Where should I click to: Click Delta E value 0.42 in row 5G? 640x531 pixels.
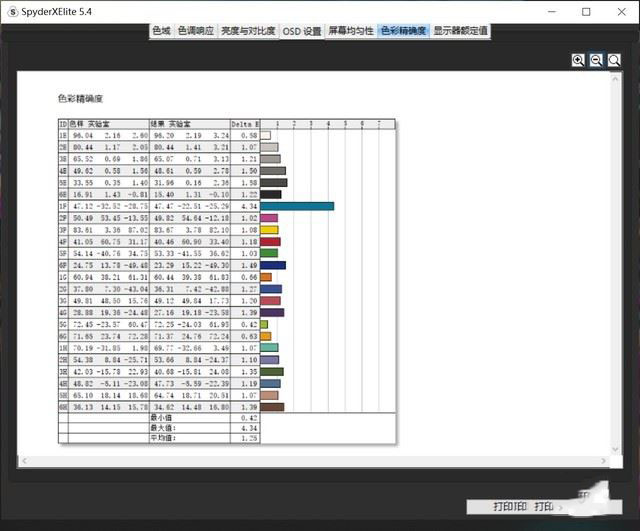click(249, 325)
